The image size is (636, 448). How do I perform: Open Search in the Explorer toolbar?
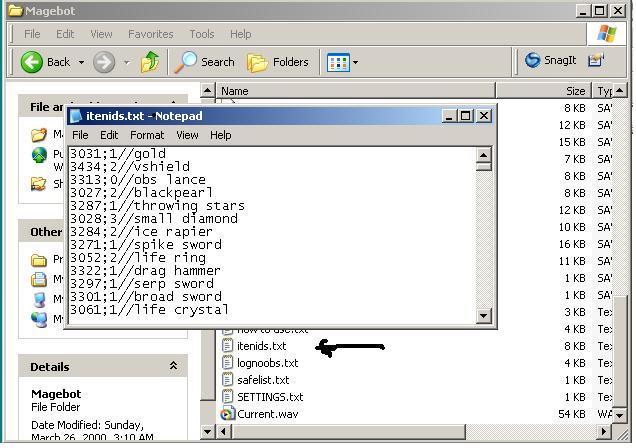[205, 62]
